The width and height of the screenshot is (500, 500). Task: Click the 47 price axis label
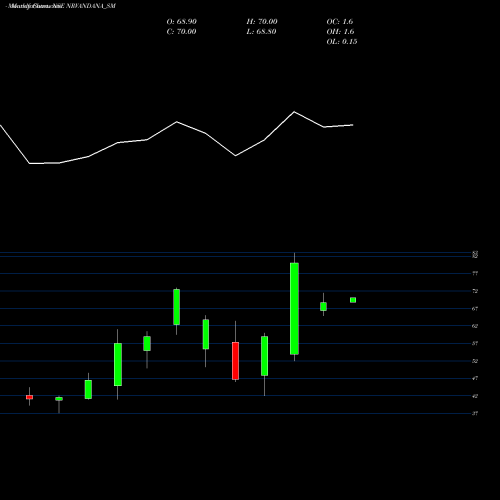point(475,378)
